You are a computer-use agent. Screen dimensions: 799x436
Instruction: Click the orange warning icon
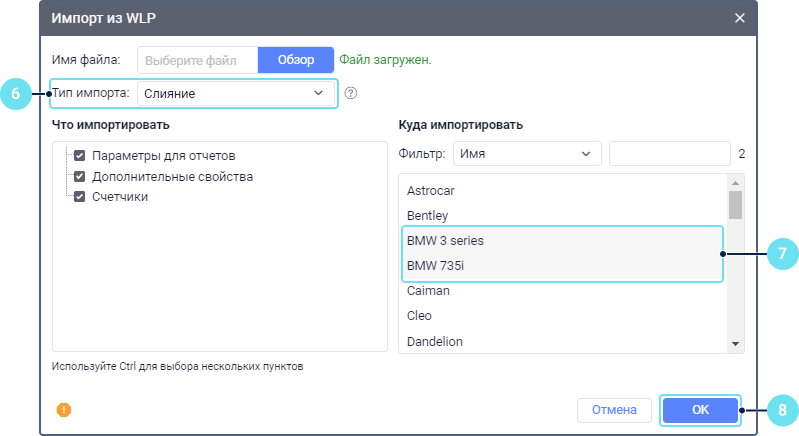coord(64,409)
